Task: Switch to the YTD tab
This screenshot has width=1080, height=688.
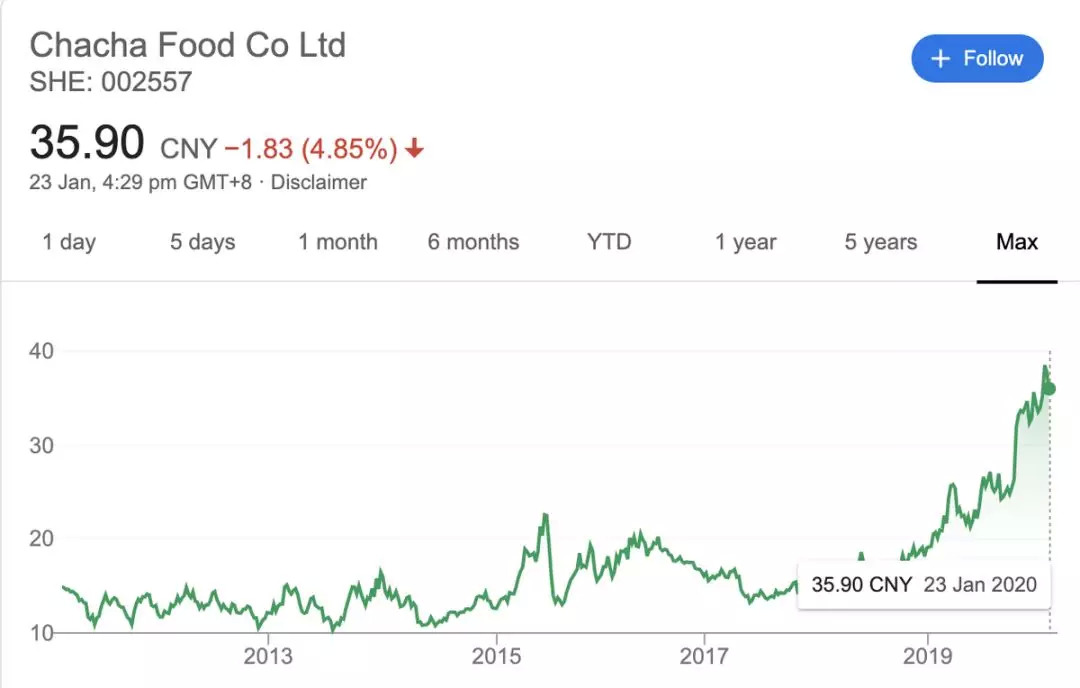Action: coord(609,242)
